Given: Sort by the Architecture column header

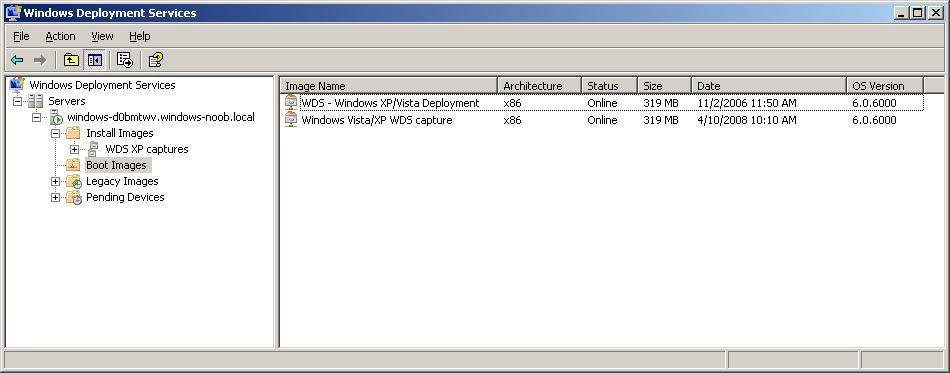Looking at the screenshot, I should (x=539, y=86).
